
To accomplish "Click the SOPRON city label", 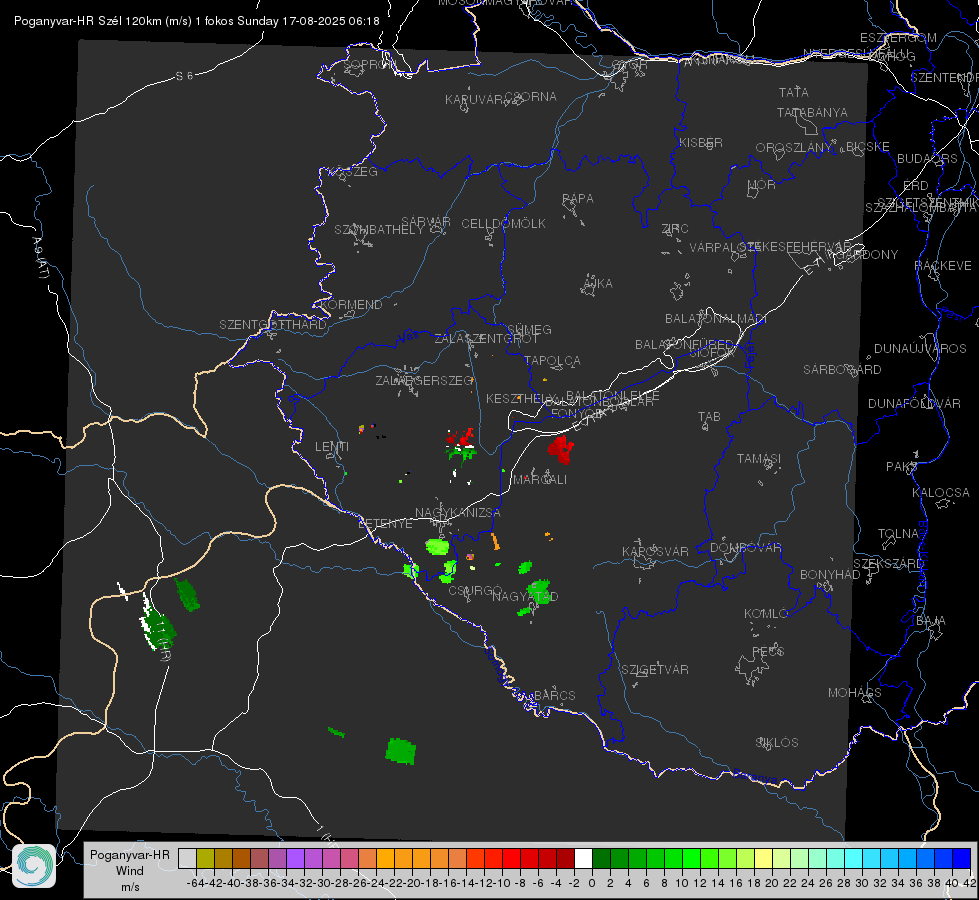I will [x=369, y=64].
